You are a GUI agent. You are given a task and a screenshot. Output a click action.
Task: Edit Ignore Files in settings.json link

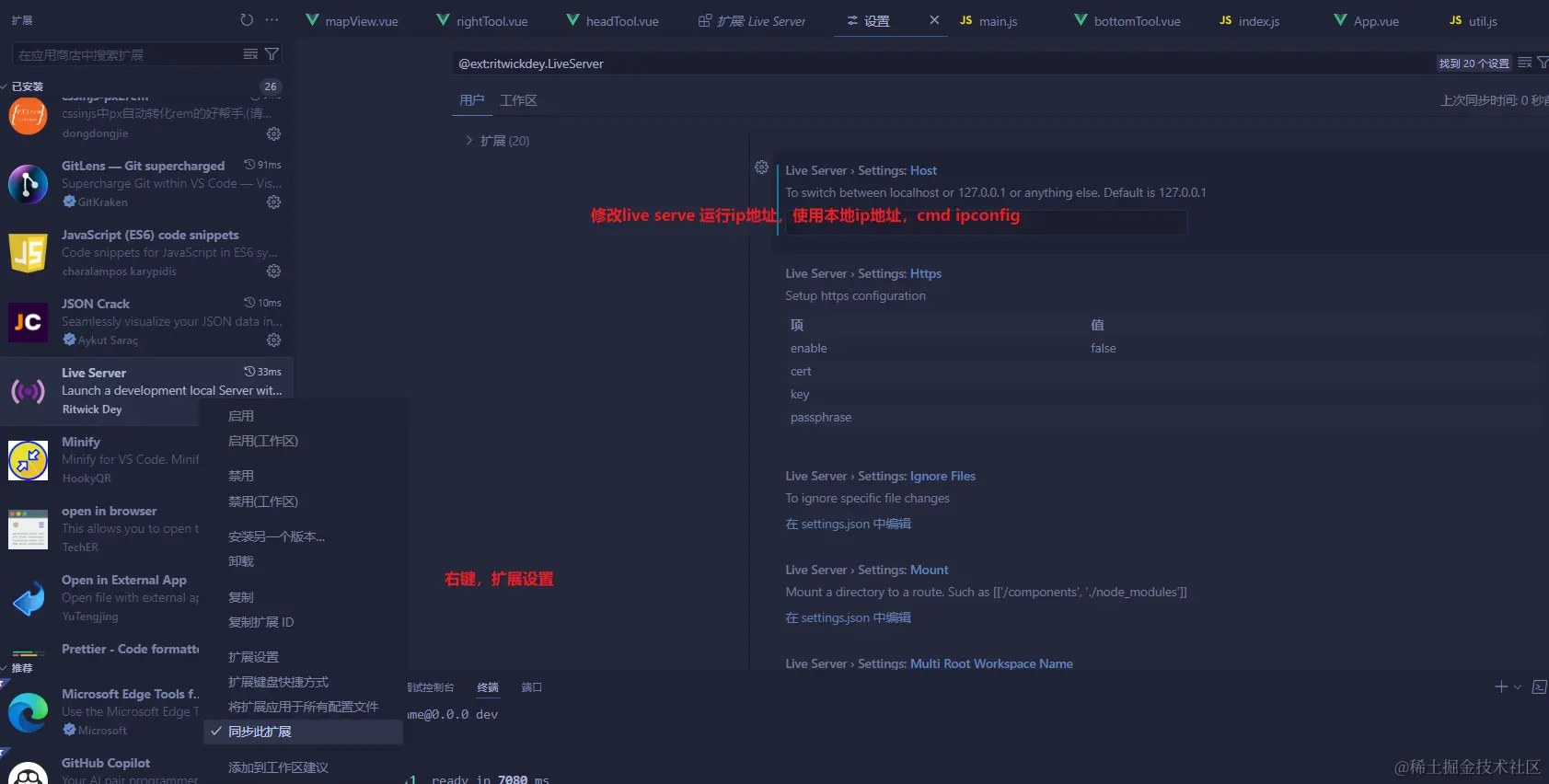coord(848,524)
